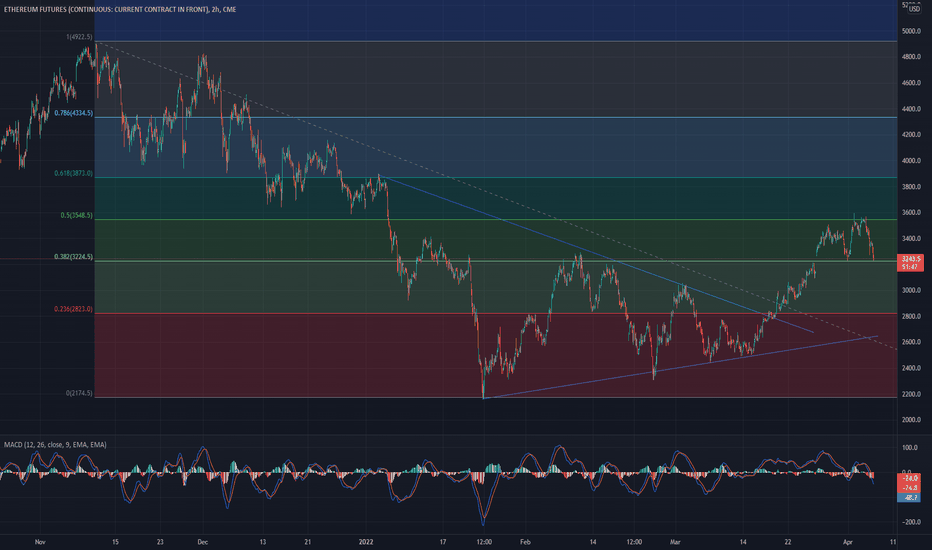932x550 pixels.
Task: Click the 0.236(2823.0) Fibonacci level label
Action: [x=74, y=309]
